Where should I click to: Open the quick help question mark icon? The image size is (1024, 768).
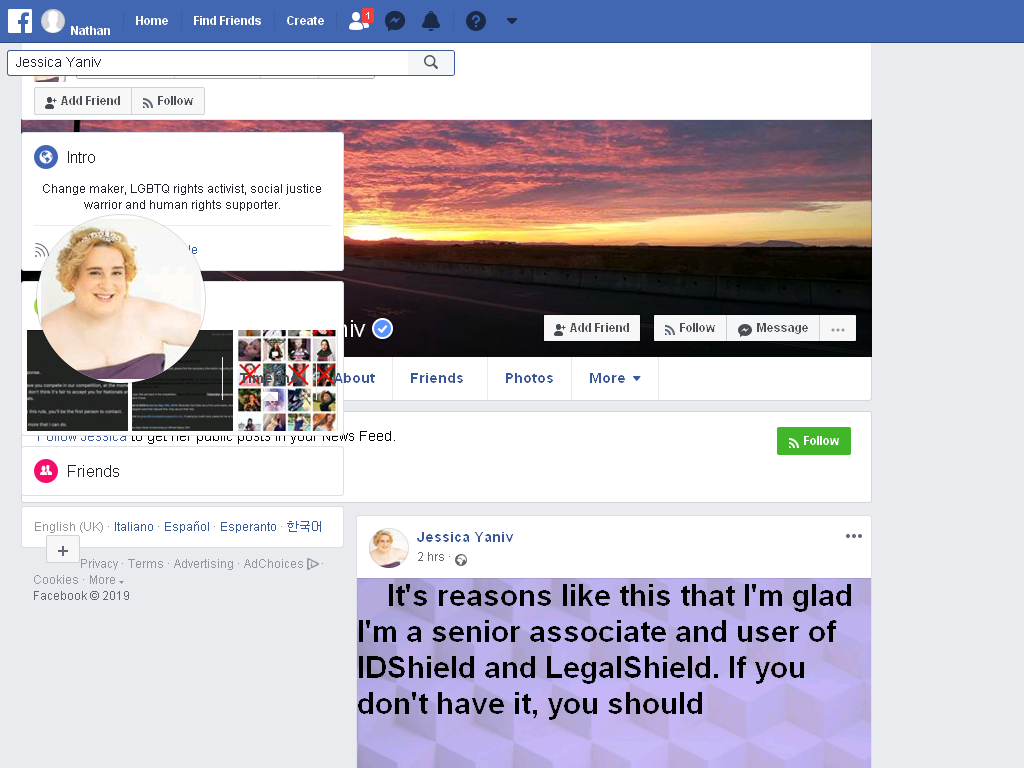coord(475,21)
